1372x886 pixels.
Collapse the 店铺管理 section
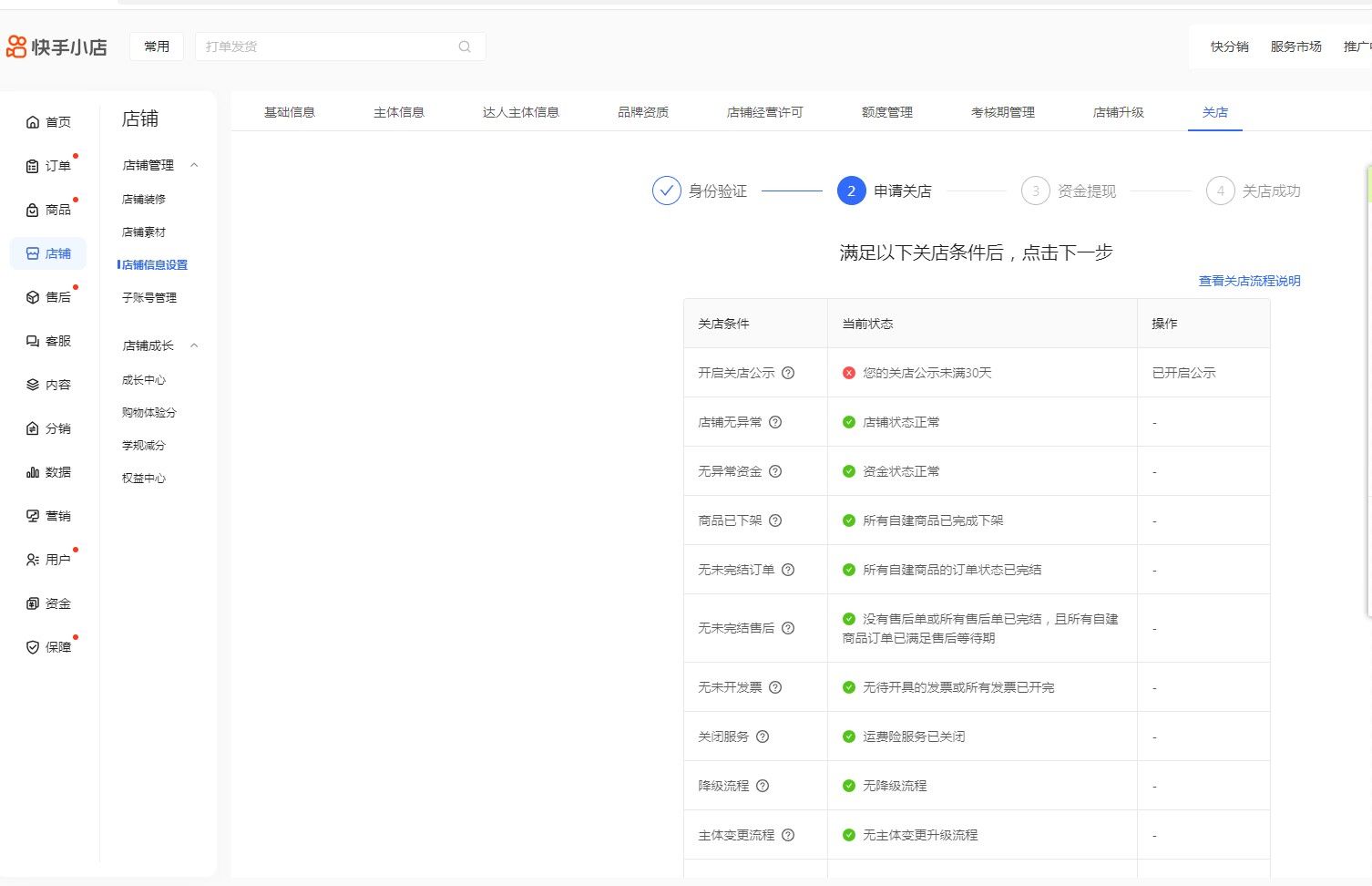(194, 165)
